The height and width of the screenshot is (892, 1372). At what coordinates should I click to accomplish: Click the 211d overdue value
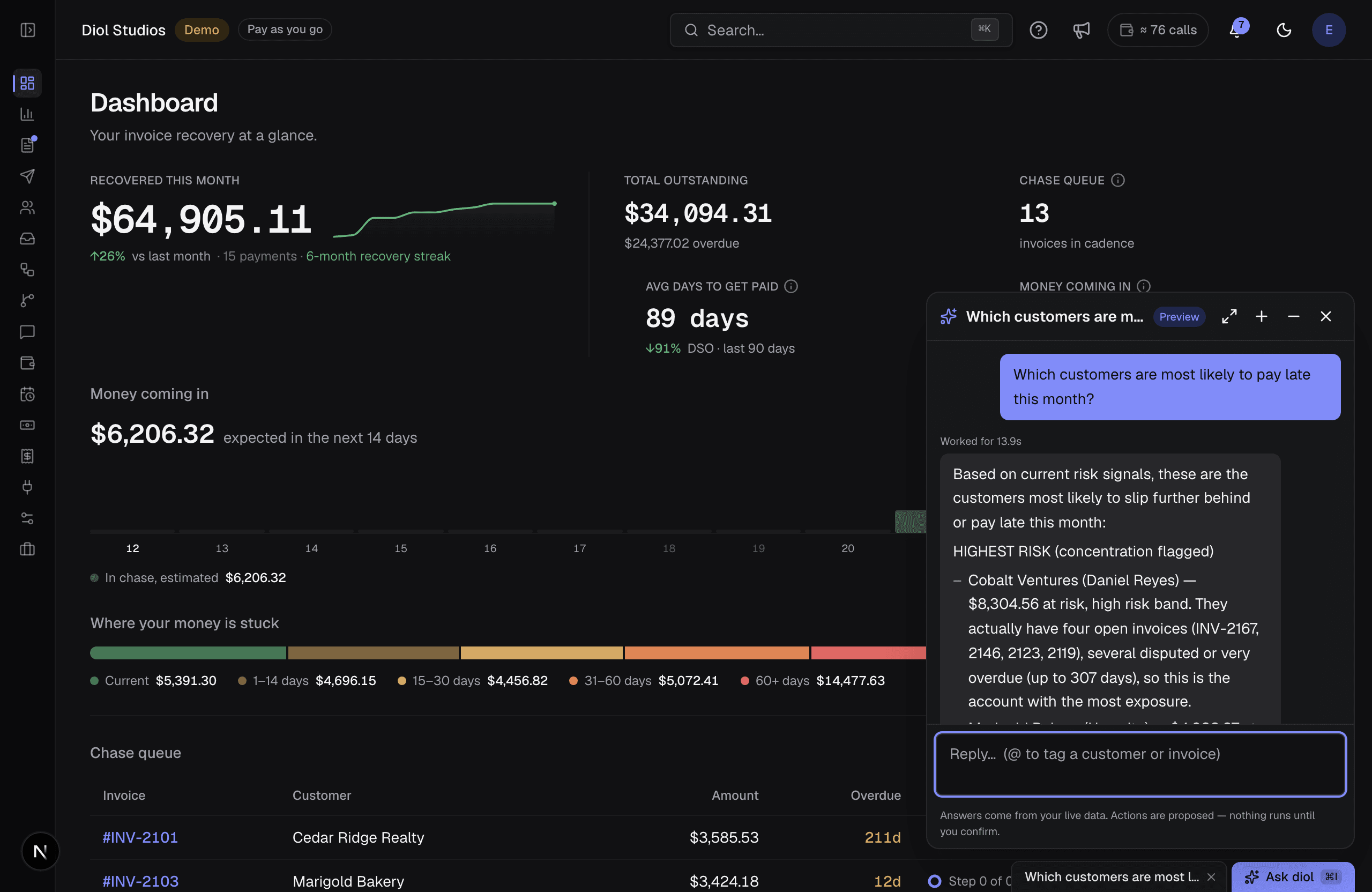tap(883, 837)
